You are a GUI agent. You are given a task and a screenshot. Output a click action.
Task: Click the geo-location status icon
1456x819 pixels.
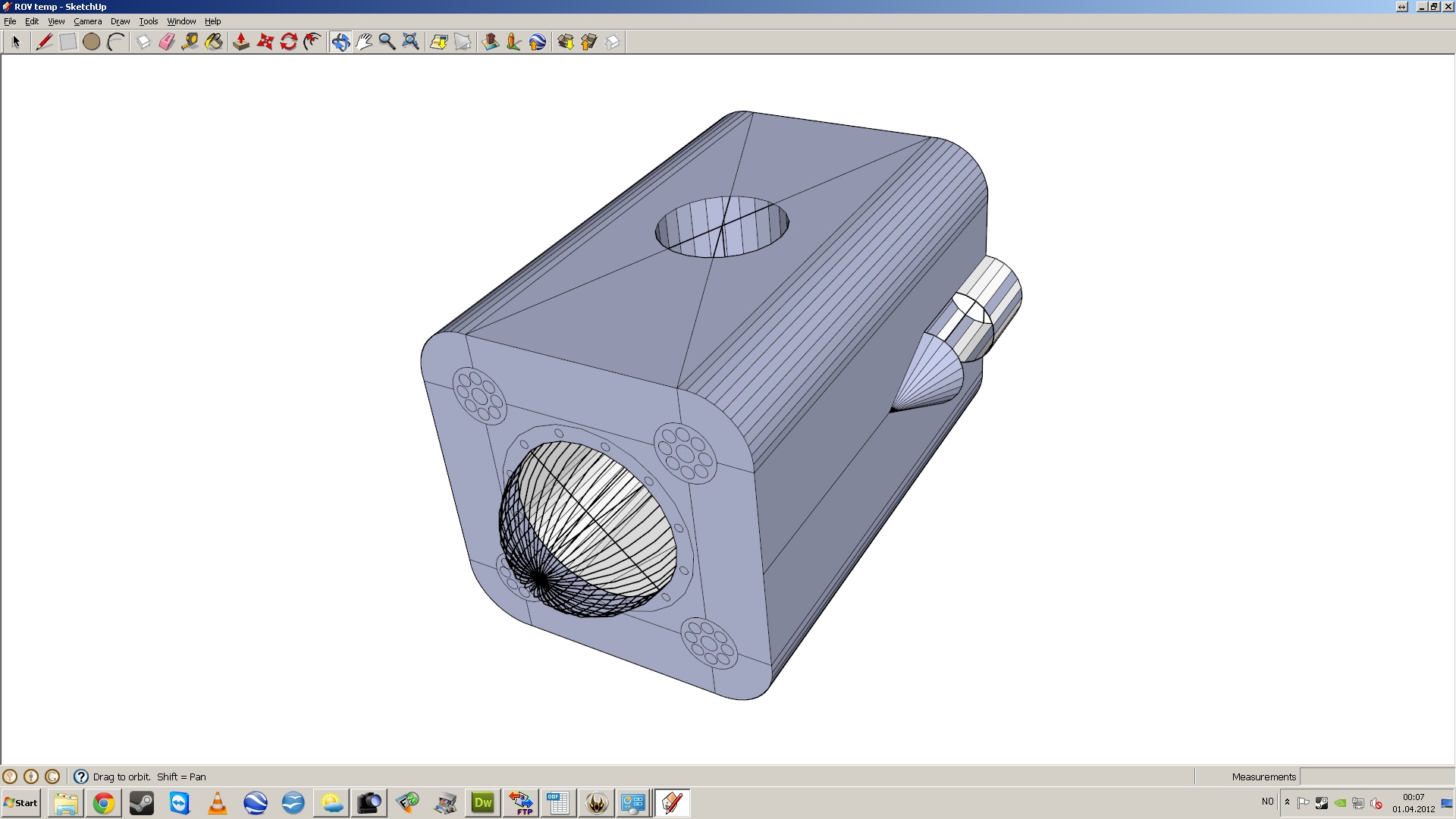[x=10, y=777]
